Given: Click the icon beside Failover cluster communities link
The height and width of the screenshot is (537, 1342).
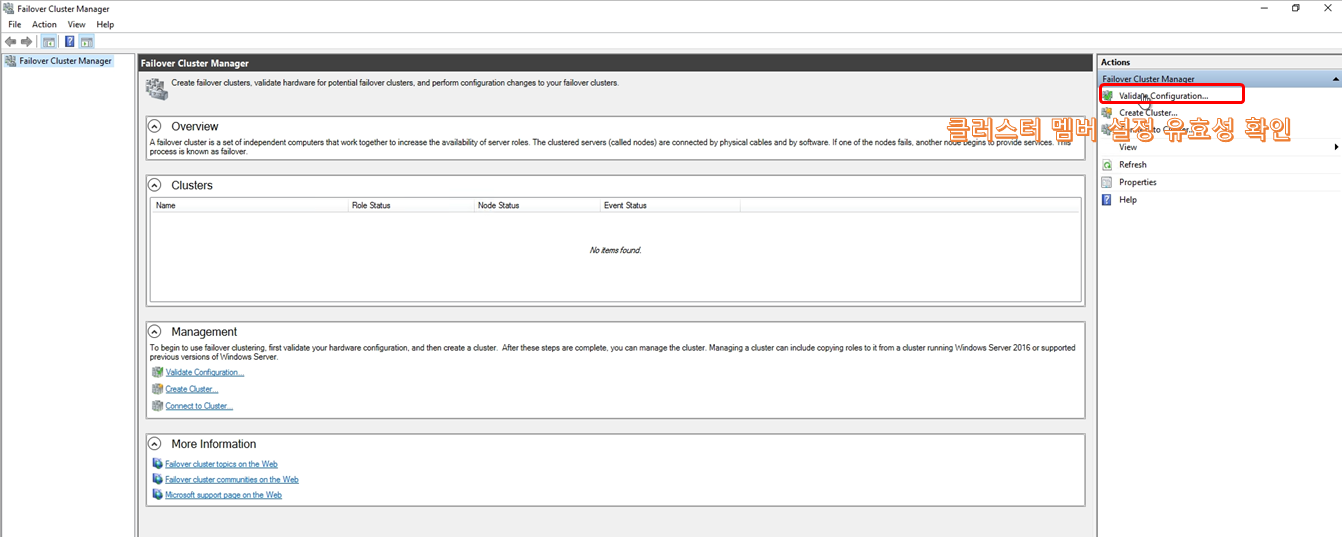Looking at the screenshot, I should tap(157, 479).
